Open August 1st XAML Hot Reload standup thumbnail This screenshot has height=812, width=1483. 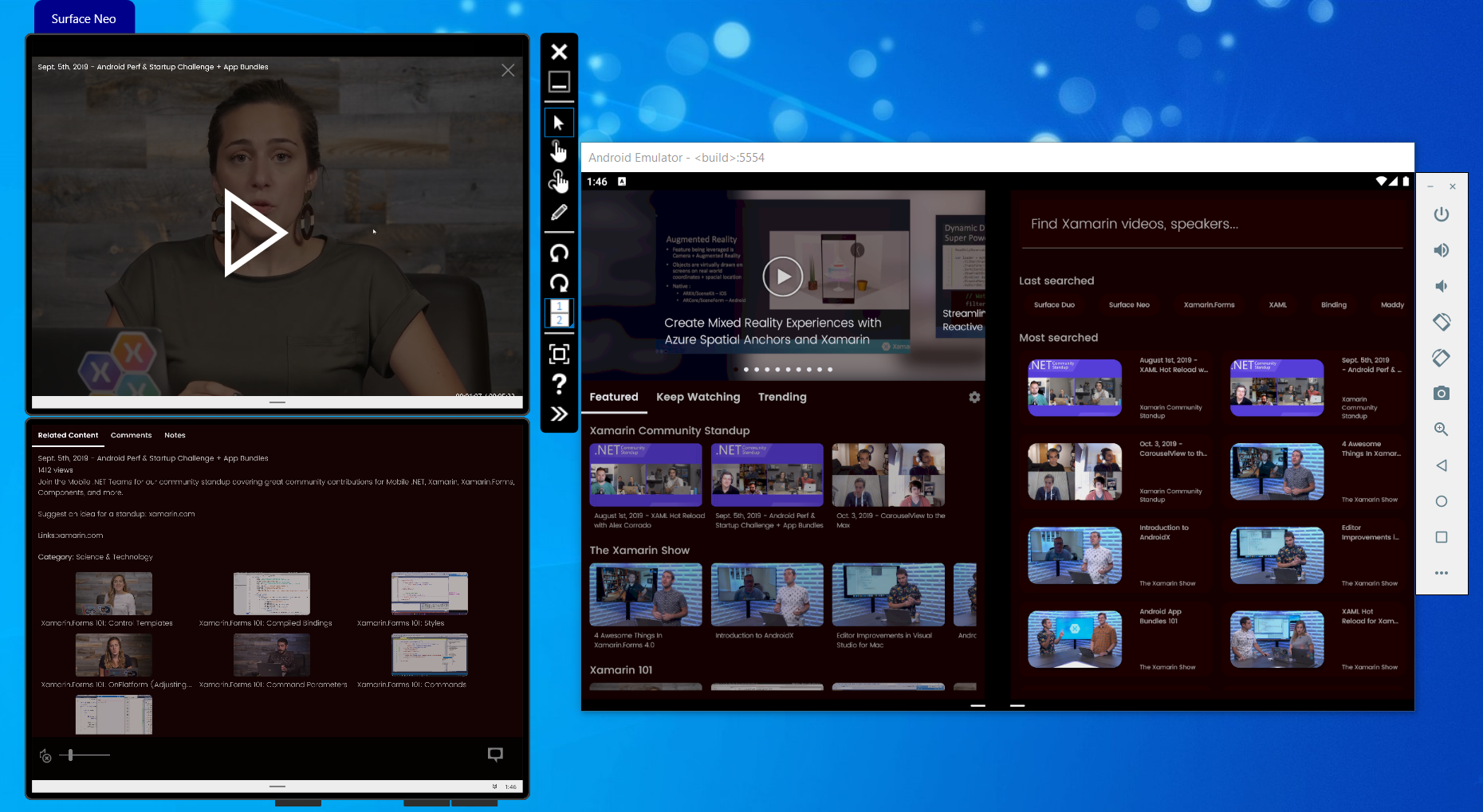pyautogui.click(x=646, y=475)
